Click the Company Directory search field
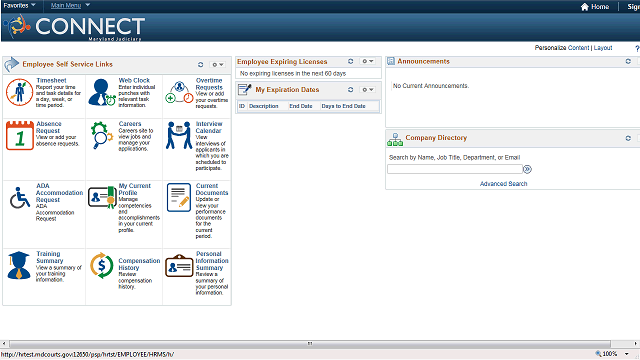The image size is (640, 360). pyautogui.click(x=455, y=169)
